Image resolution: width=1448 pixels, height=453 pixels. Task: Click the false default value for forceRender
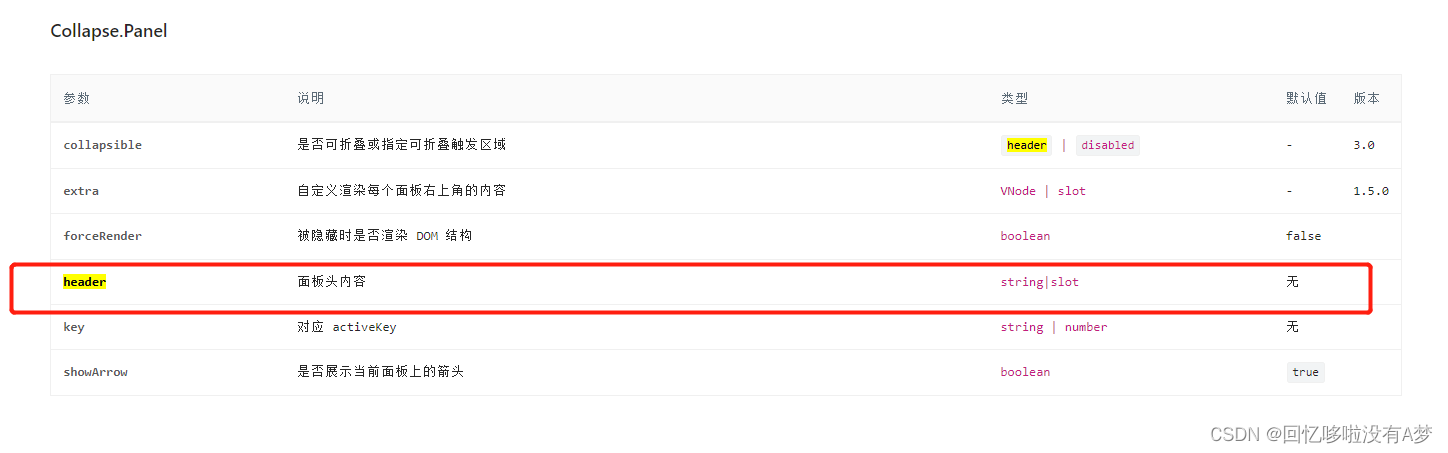tap(1304, 236)
